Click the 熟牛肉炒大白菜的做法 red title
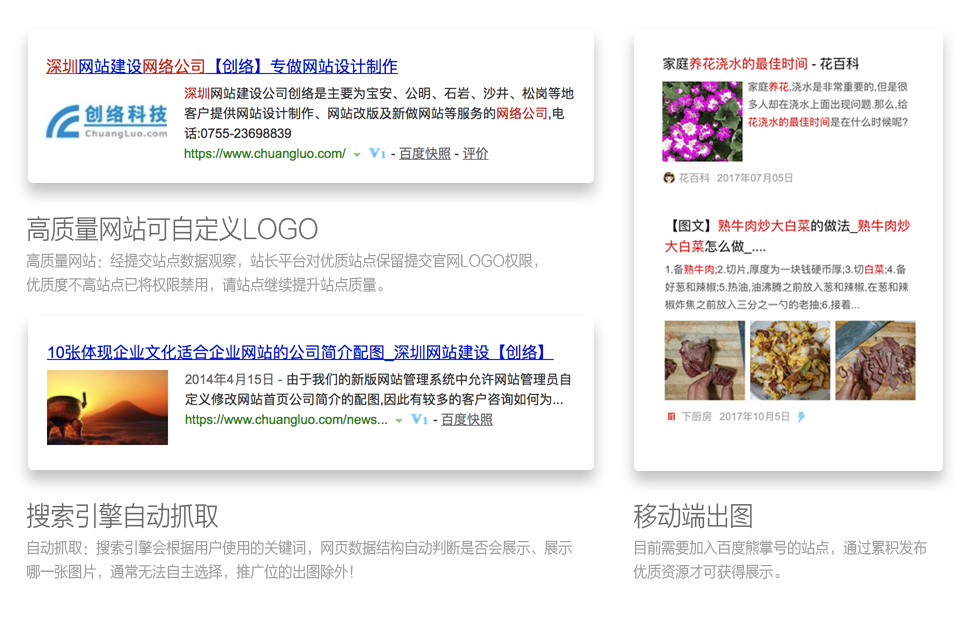The width and height of the screenshot is (960, 640). click(790, 224)
